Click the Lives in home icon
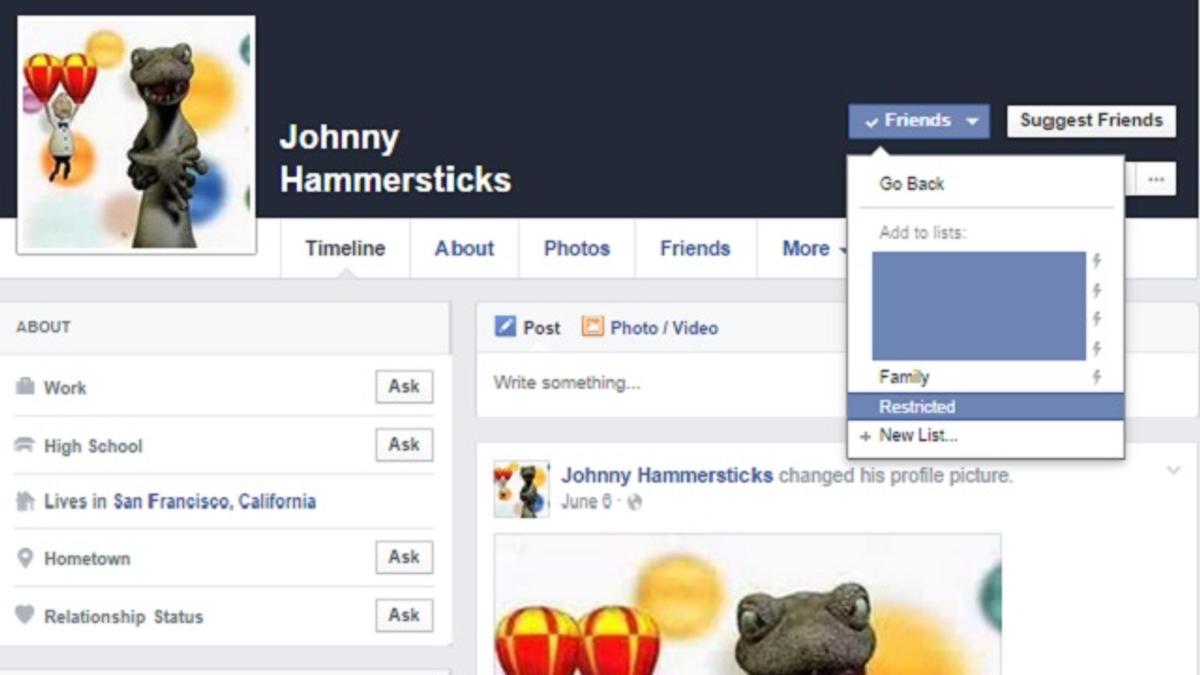Viewport: 1200px width, 675px height. (25, 502)
